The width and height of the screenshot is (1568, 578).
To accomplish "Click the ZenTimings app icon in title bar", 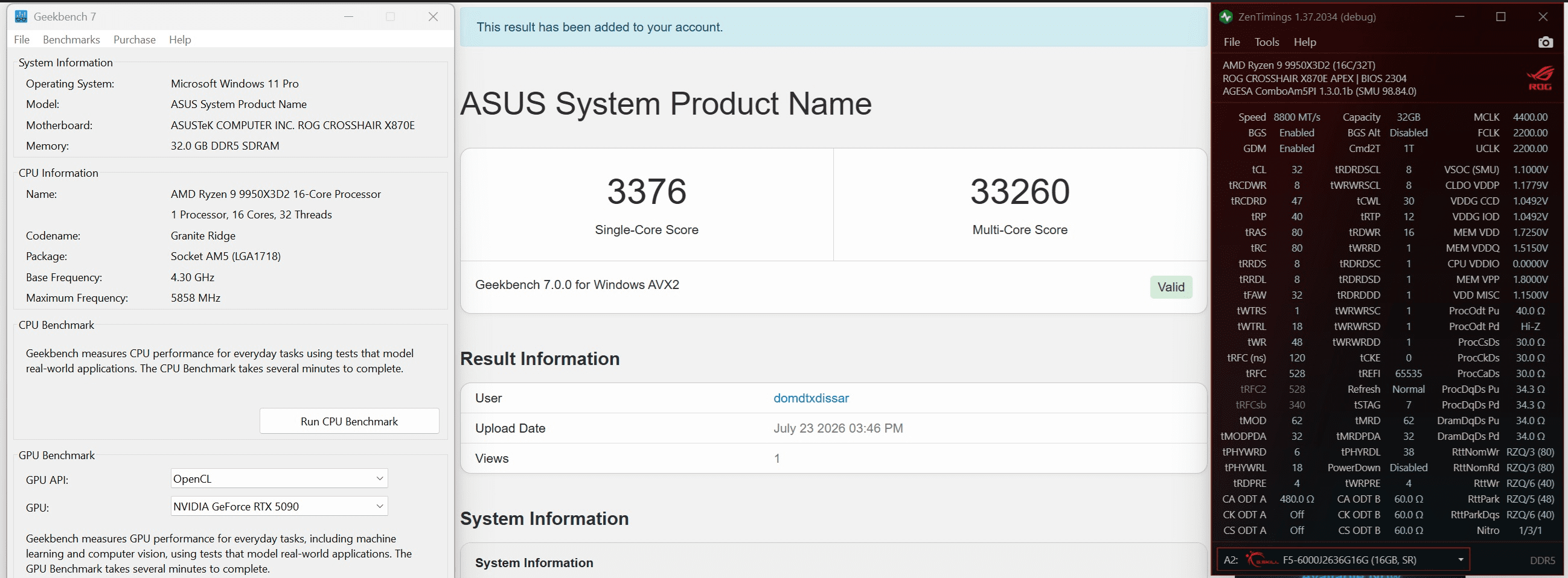I will click(x=1226, y=16).
